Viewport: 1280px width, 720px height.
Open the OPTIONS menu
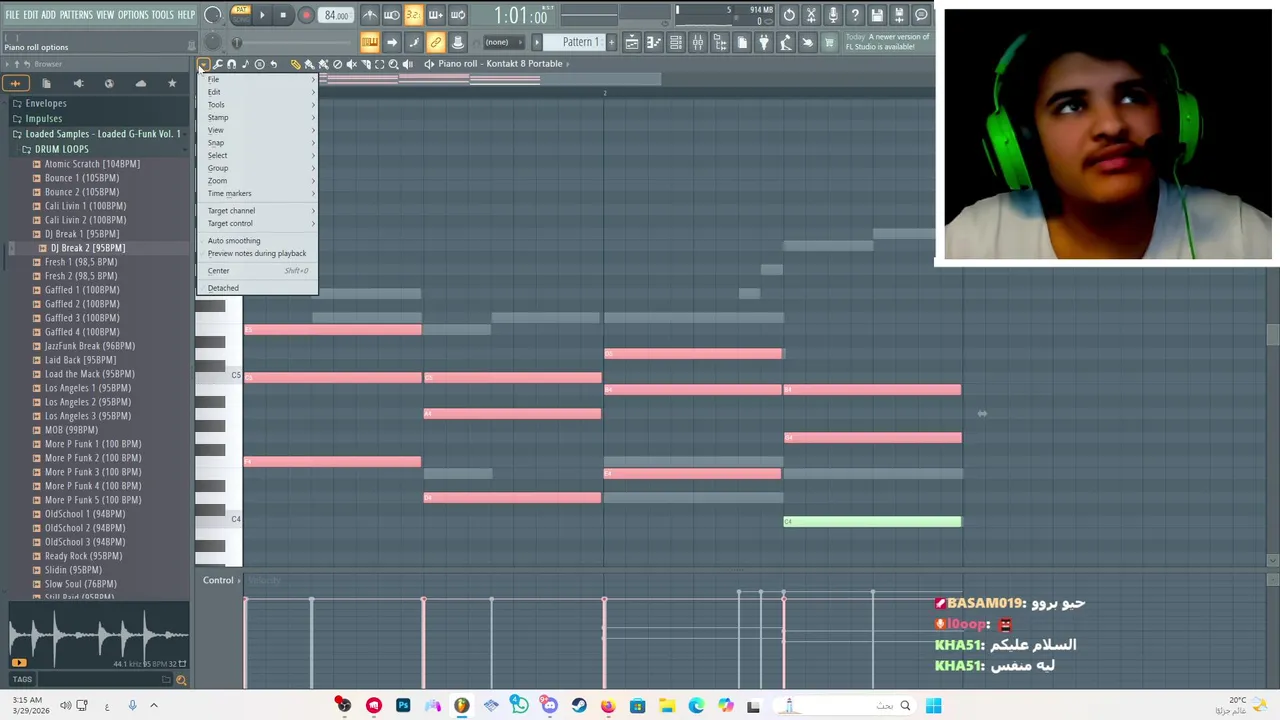(133, 15)
